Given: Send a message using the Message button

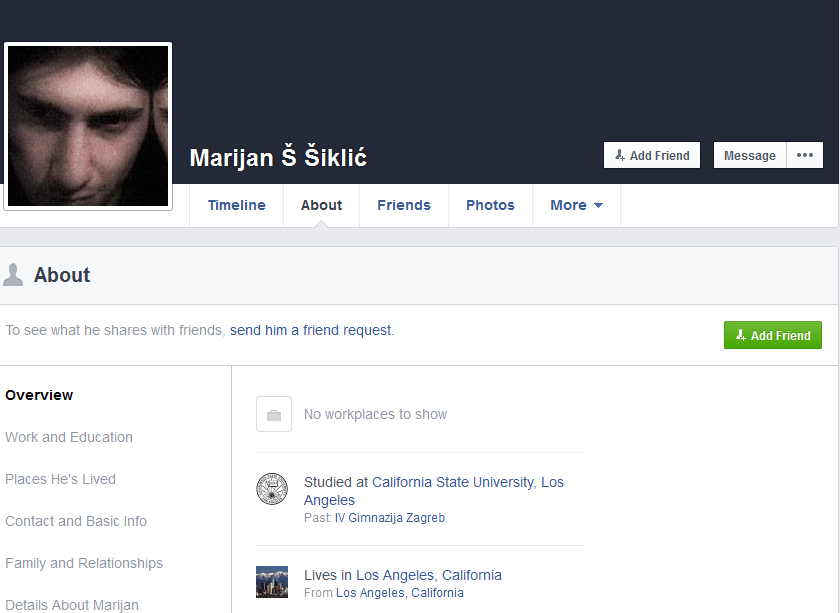Looking at the screenshot, I should 749,155.
